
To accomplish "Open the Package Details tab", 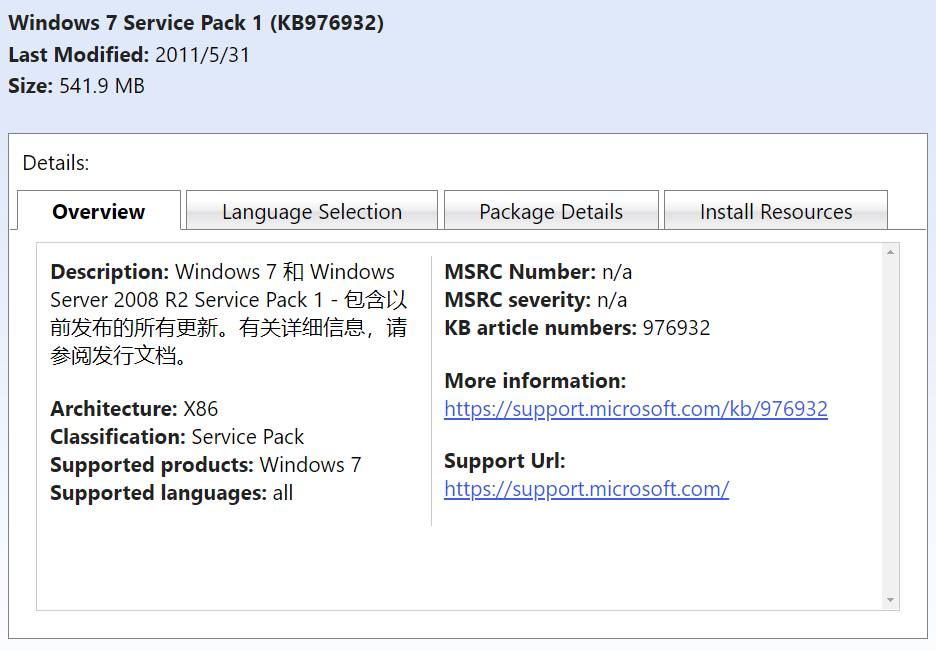I will [x=551, y=211].
